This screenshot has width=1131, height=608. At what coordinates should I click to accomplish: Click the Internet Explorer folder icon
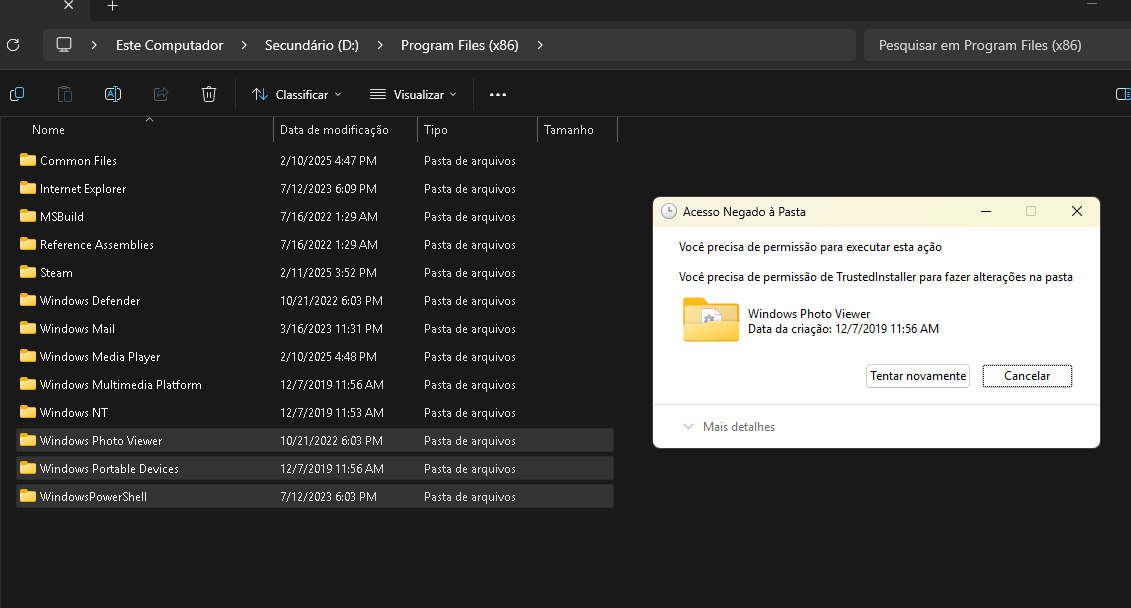tap(28, 188)
